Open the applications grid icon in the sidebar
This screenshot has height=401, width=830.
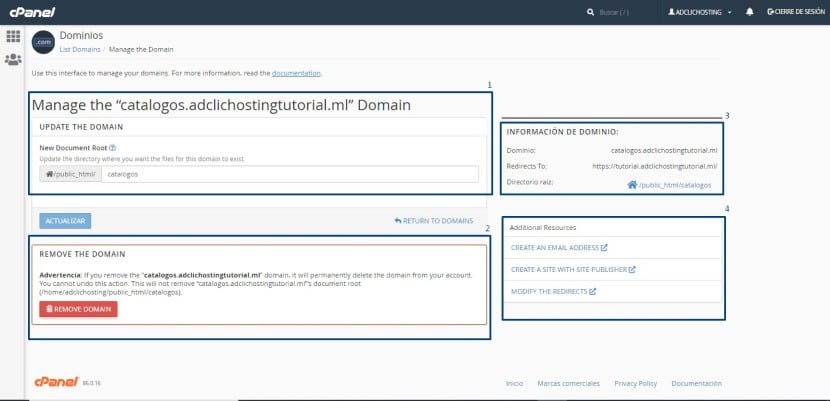13,37
